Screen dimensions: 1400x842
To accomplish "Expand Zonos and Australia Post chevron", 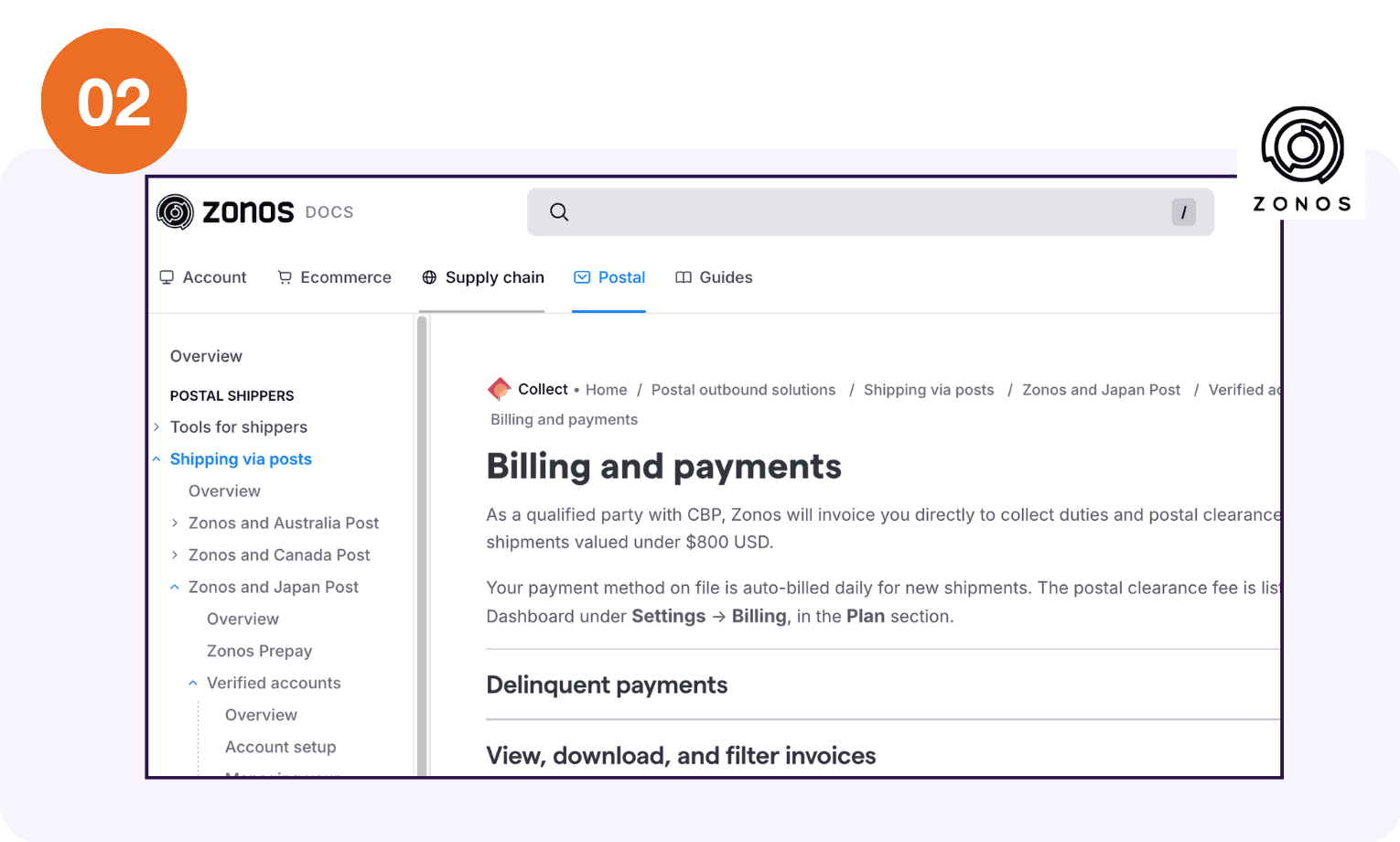I will (x=175, y=523).
